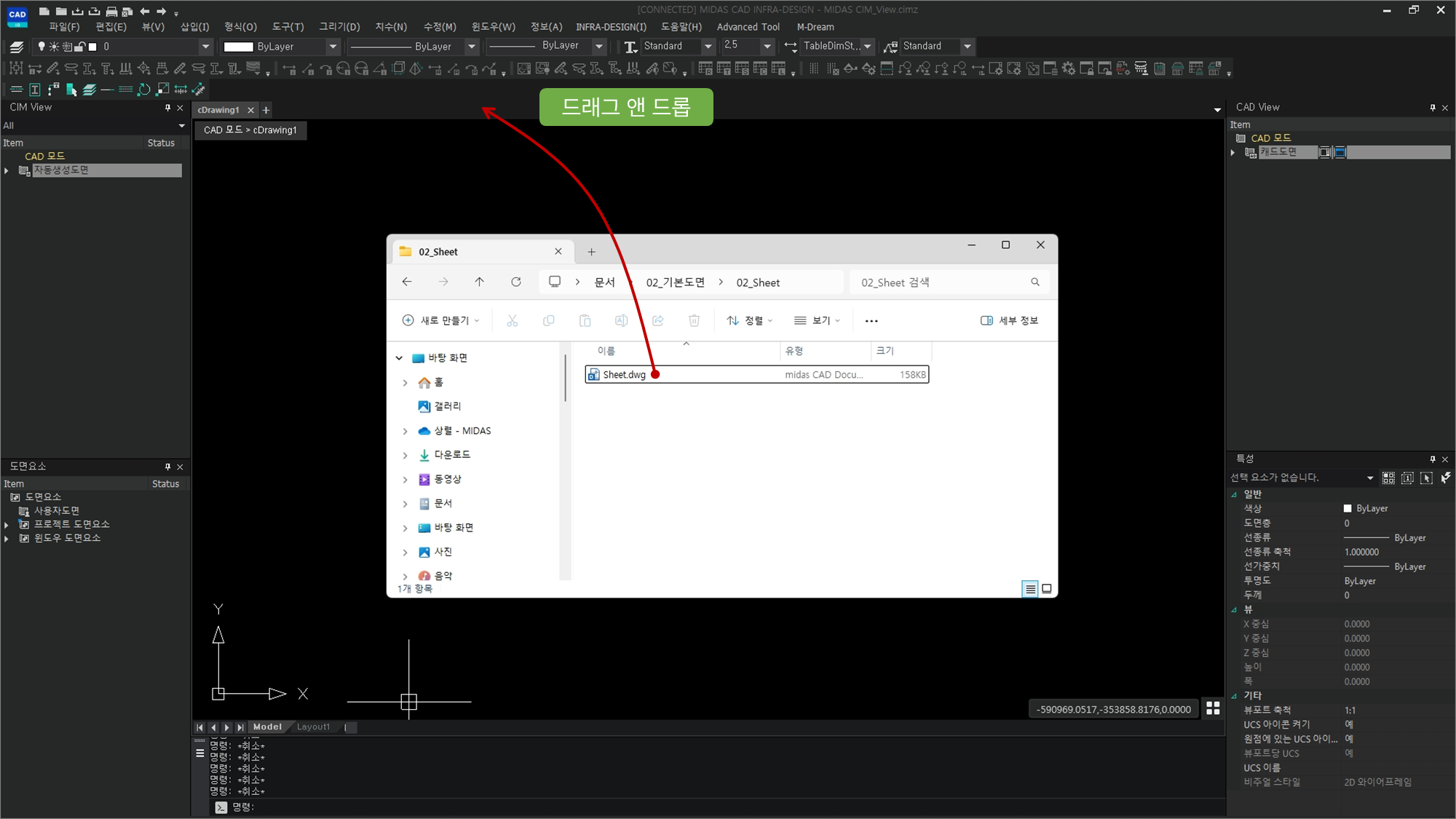The height and width of the screenshot is (819, 1456).
Task: Click the Text style T icon
Action: (x=630, y=47)
